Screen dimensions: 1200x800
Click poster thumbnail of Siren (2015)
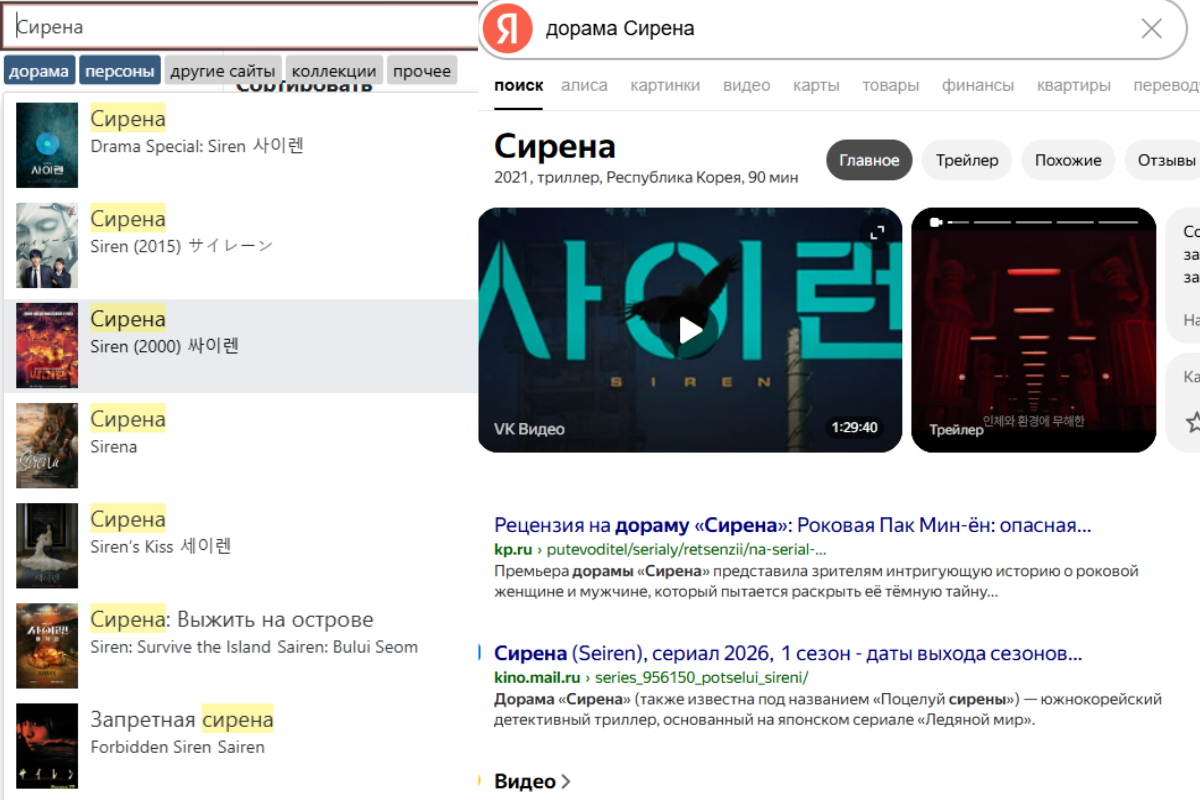pos(47,245)
